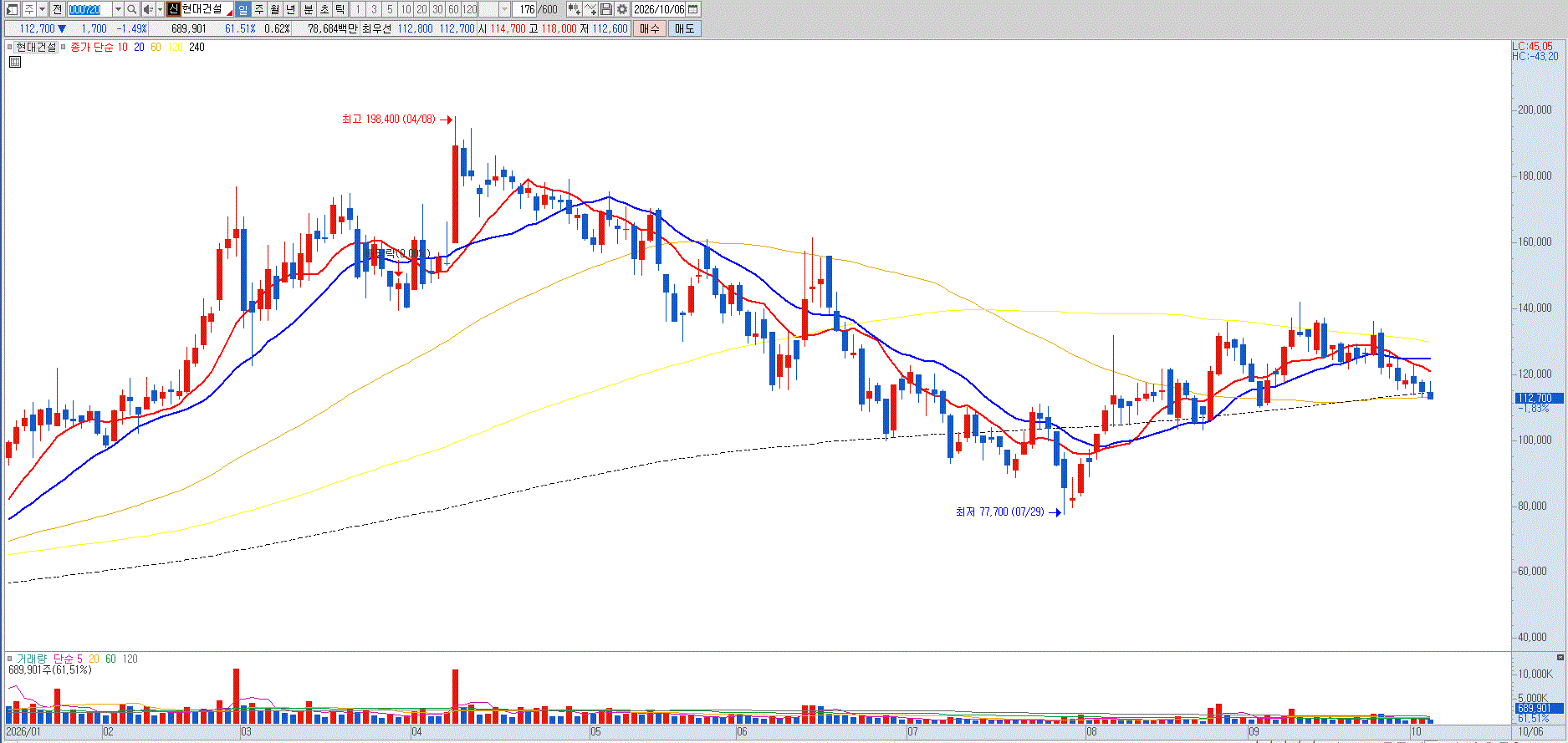Click the 전 button beside stock code
Viewport: 1568px width, 743px height.
[57, 9]
